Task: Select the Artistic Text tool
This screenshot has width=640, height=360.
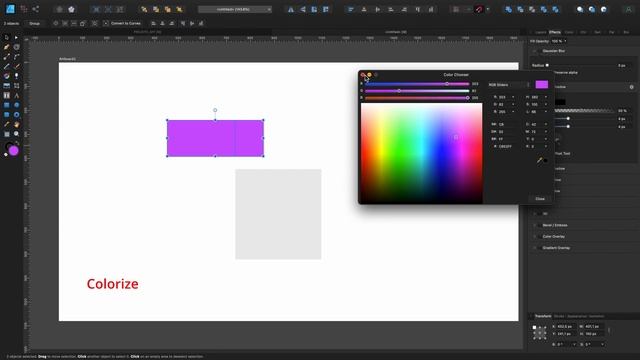Action: 16,95
